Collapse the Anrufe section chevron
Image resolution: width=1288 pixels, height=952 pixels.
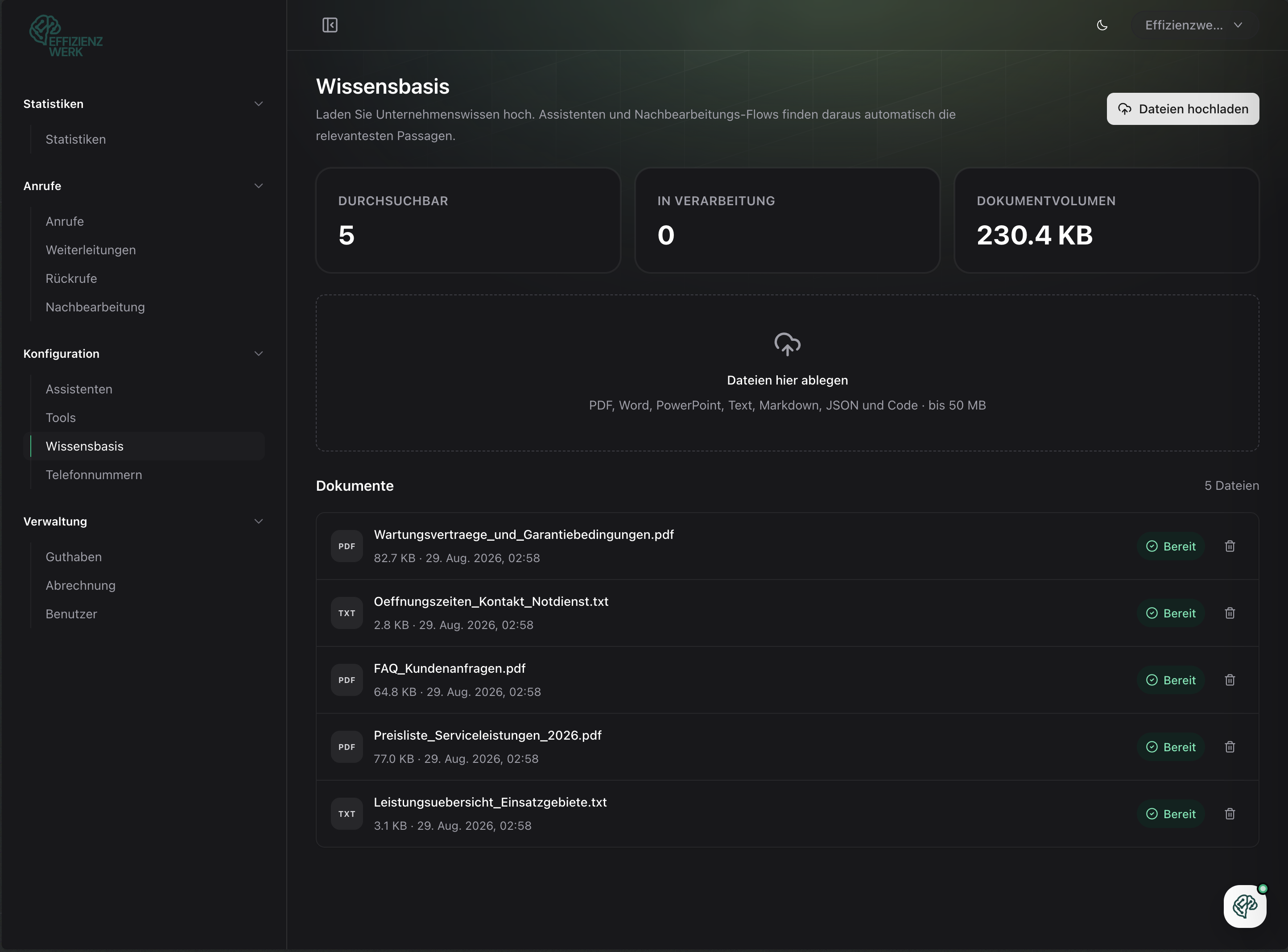point(258,186)
